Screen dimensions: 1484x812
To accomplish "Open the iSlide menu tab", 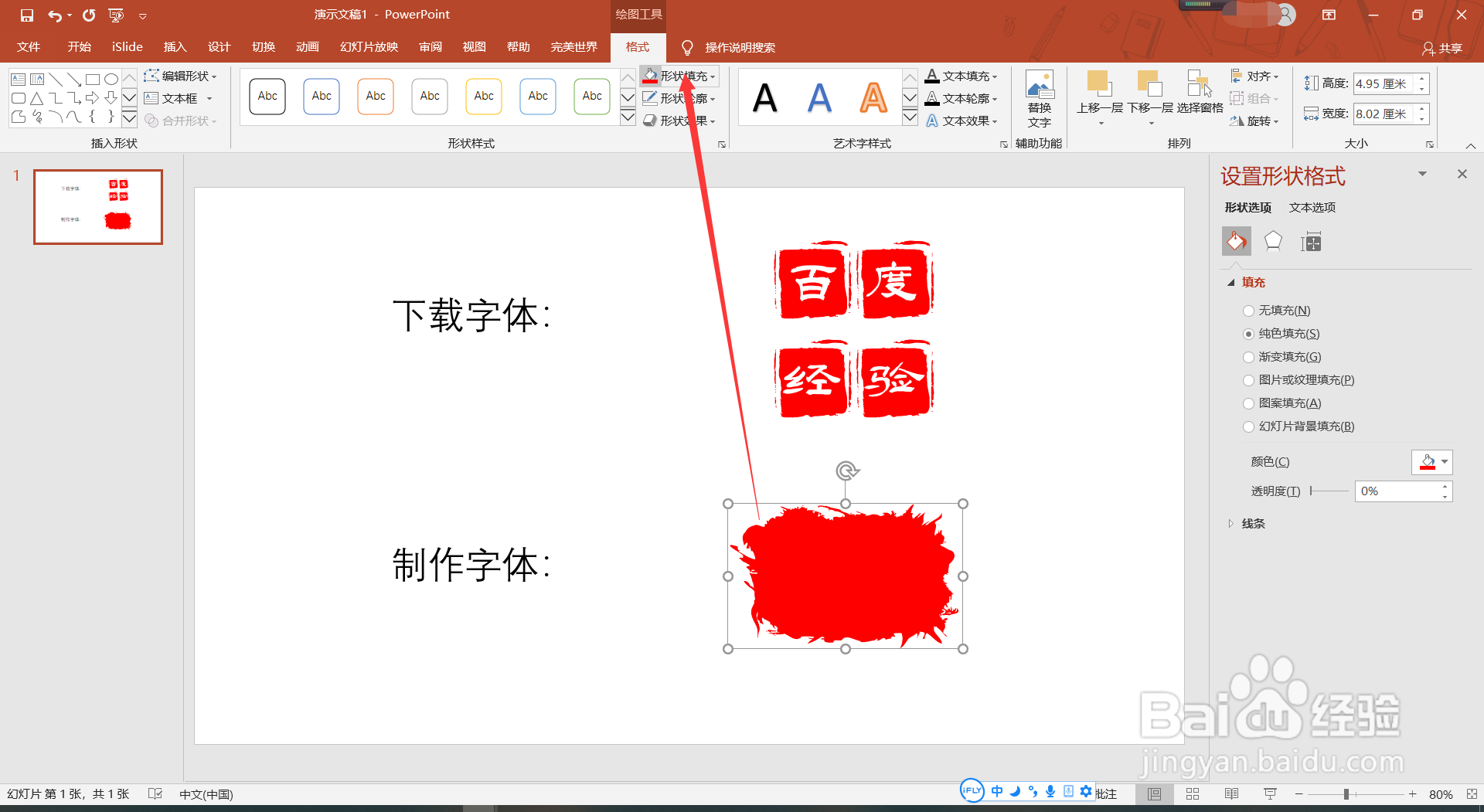I will click(126, 47).
